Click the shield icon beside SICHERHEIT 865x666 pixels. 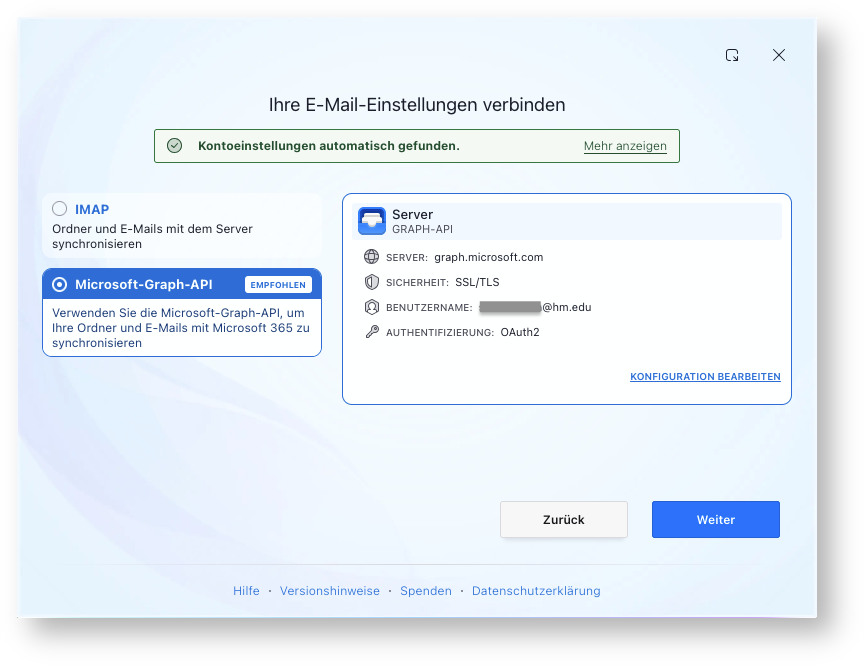(x=372, y=282)
